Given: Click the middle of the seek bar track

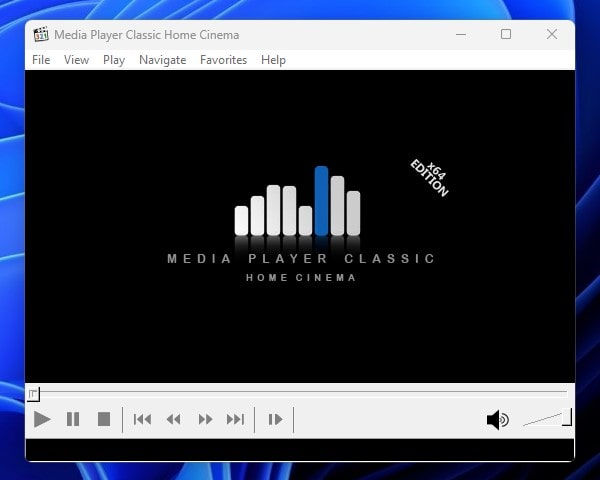Looking at the screenshot, I should coord(300,392).
